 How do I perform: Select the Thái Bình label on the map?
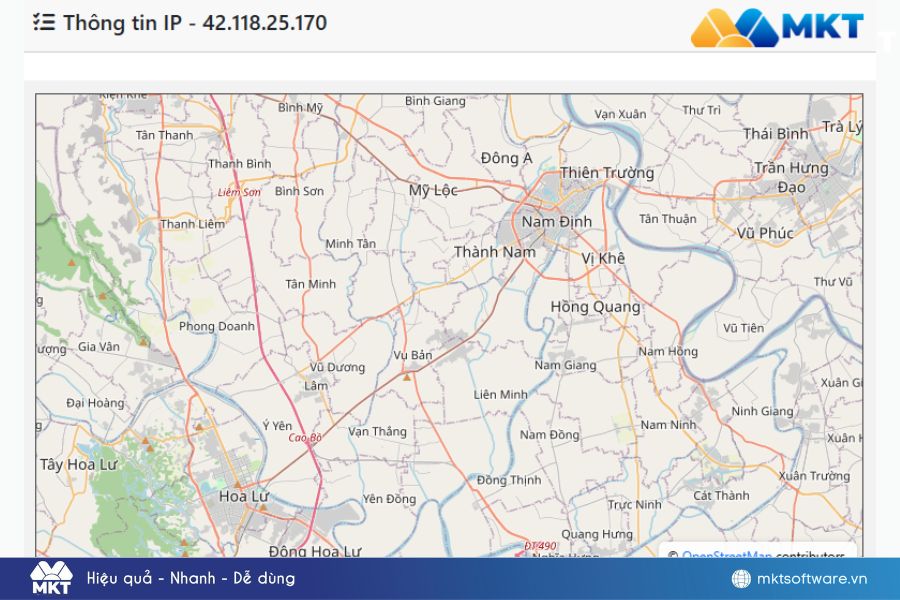pos(775,133)
